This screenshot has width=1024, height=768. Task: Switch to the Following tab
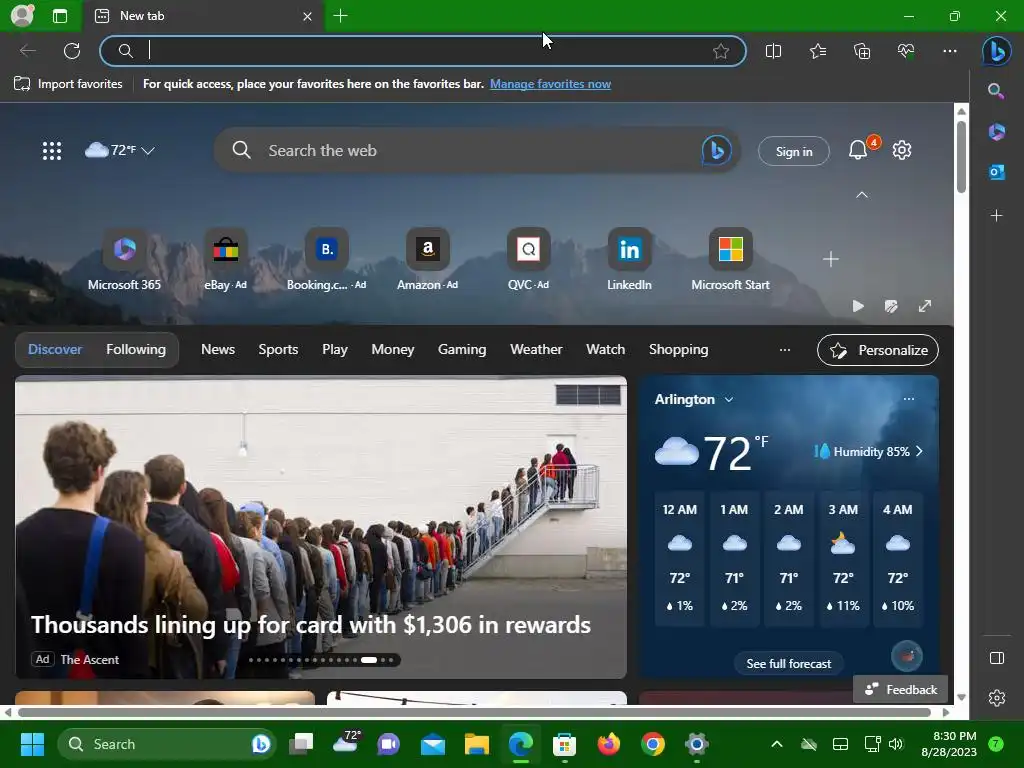coord(136,349)
